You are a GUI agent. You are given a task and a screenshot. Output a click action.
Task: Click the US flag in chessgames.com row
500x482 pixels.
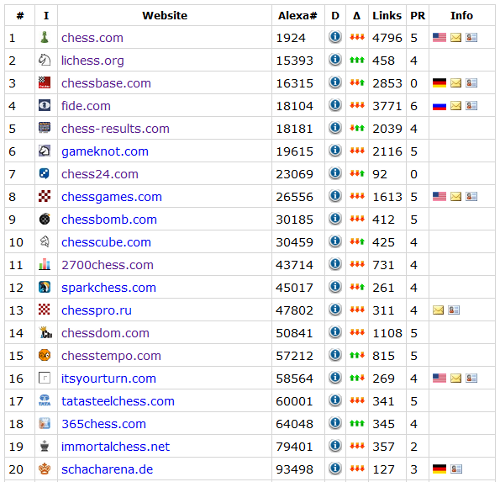439,196
